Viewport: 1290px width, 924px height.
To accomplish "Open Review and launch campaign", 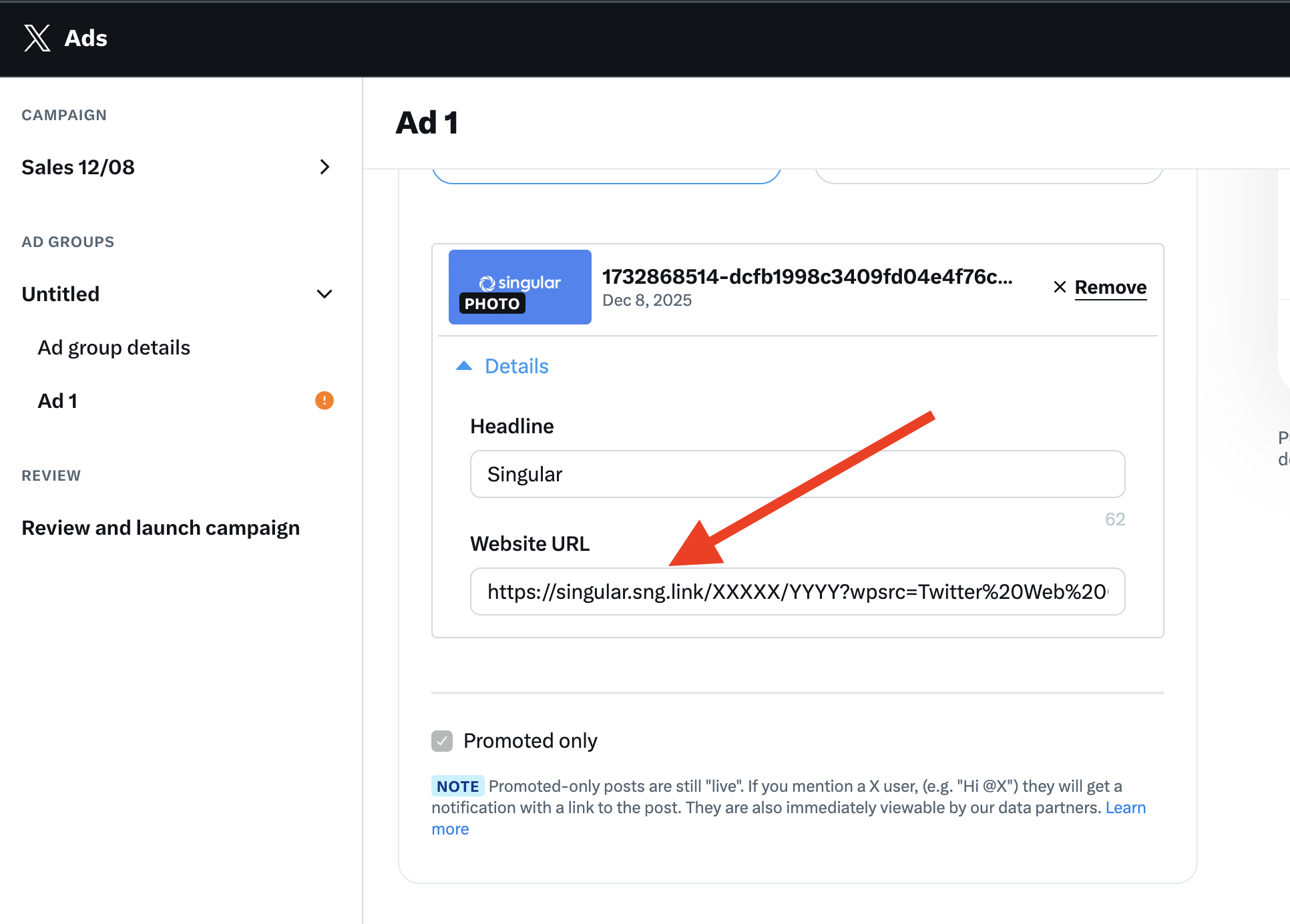I will pos(160,527).
